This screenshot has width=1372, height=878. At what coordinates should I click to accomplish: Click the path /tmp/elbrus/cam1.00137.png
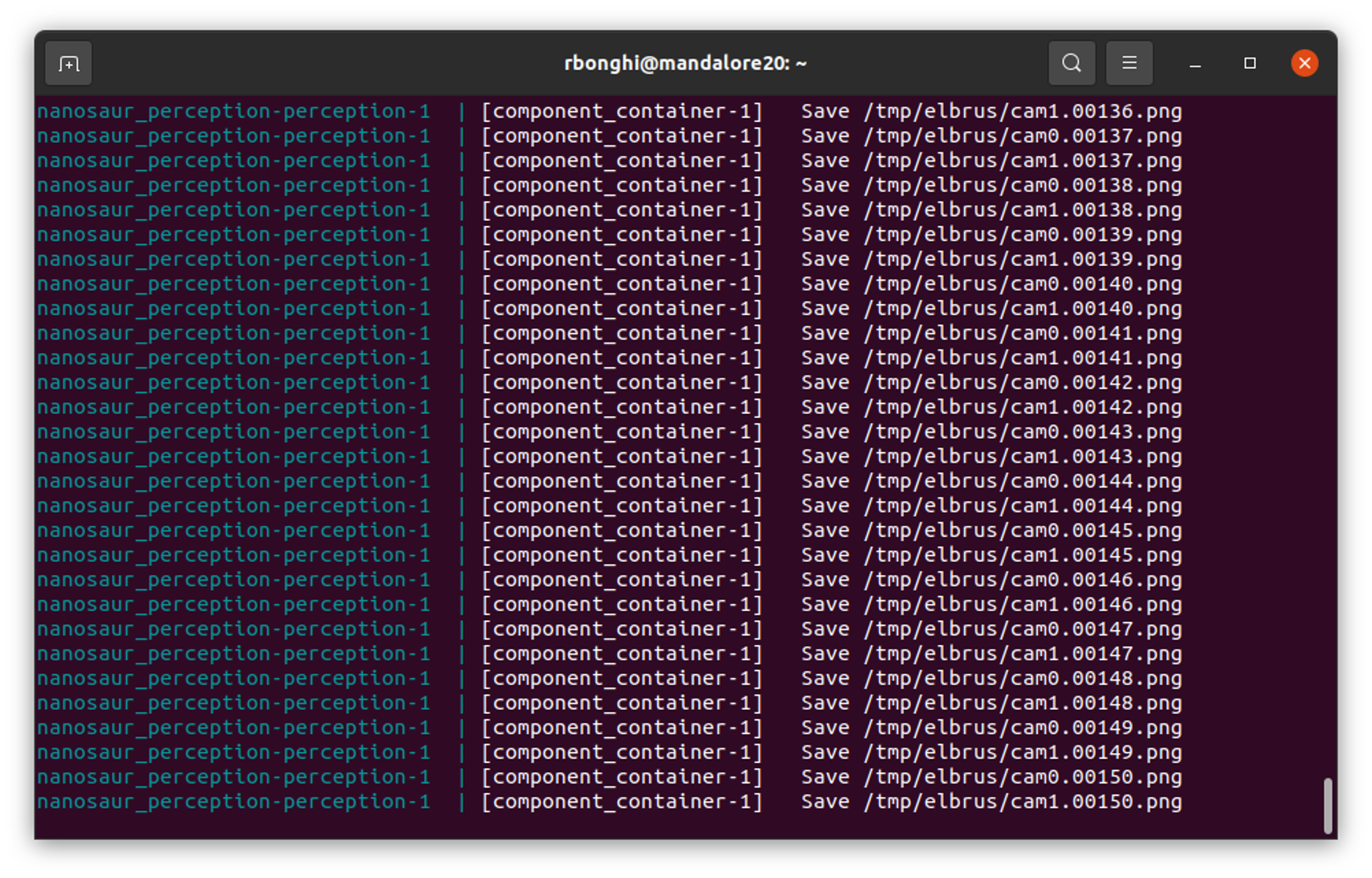tap(1022, 161)
